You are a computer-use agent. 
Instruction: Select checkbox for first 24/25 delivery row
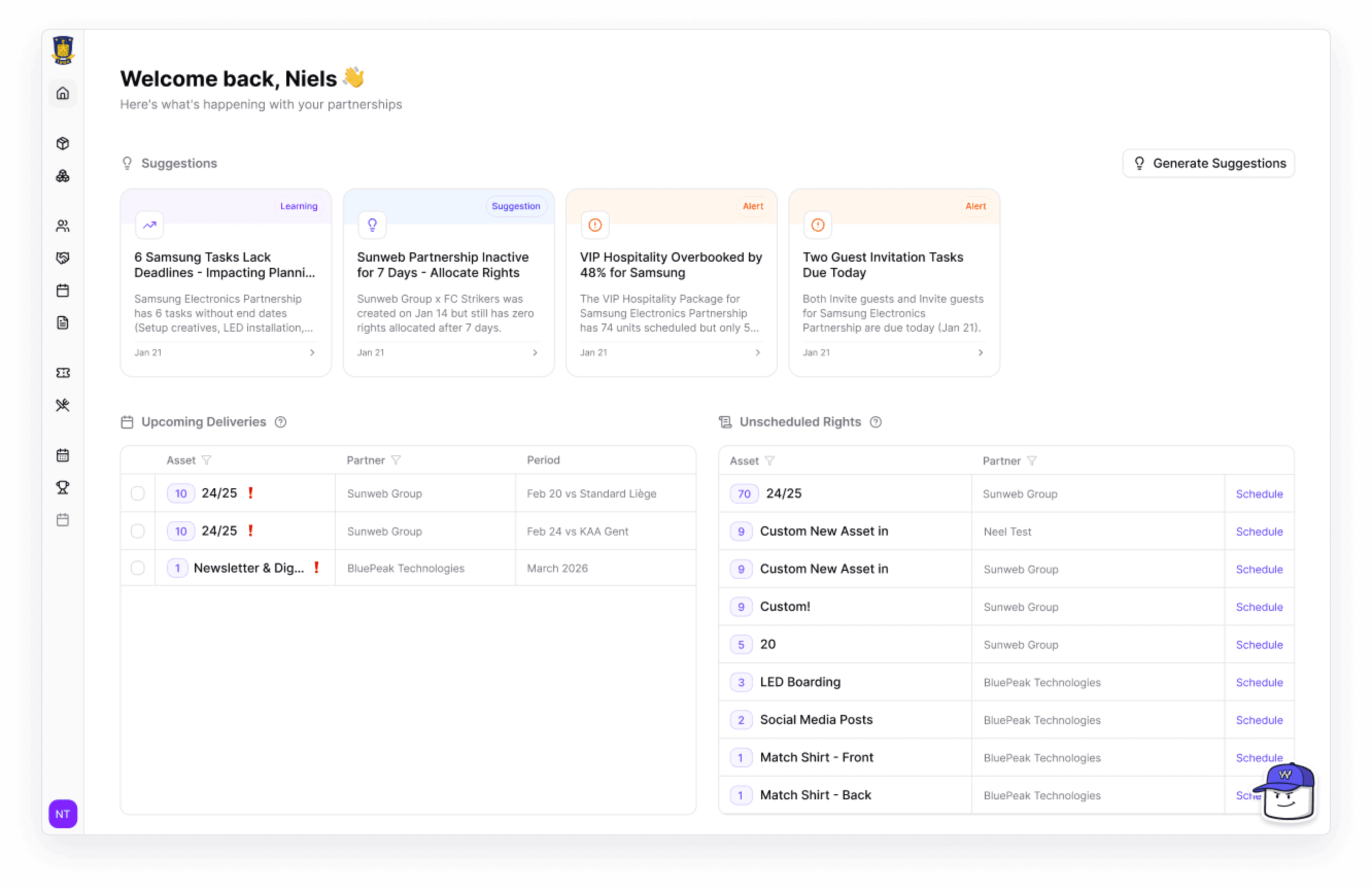coord(138,493)
